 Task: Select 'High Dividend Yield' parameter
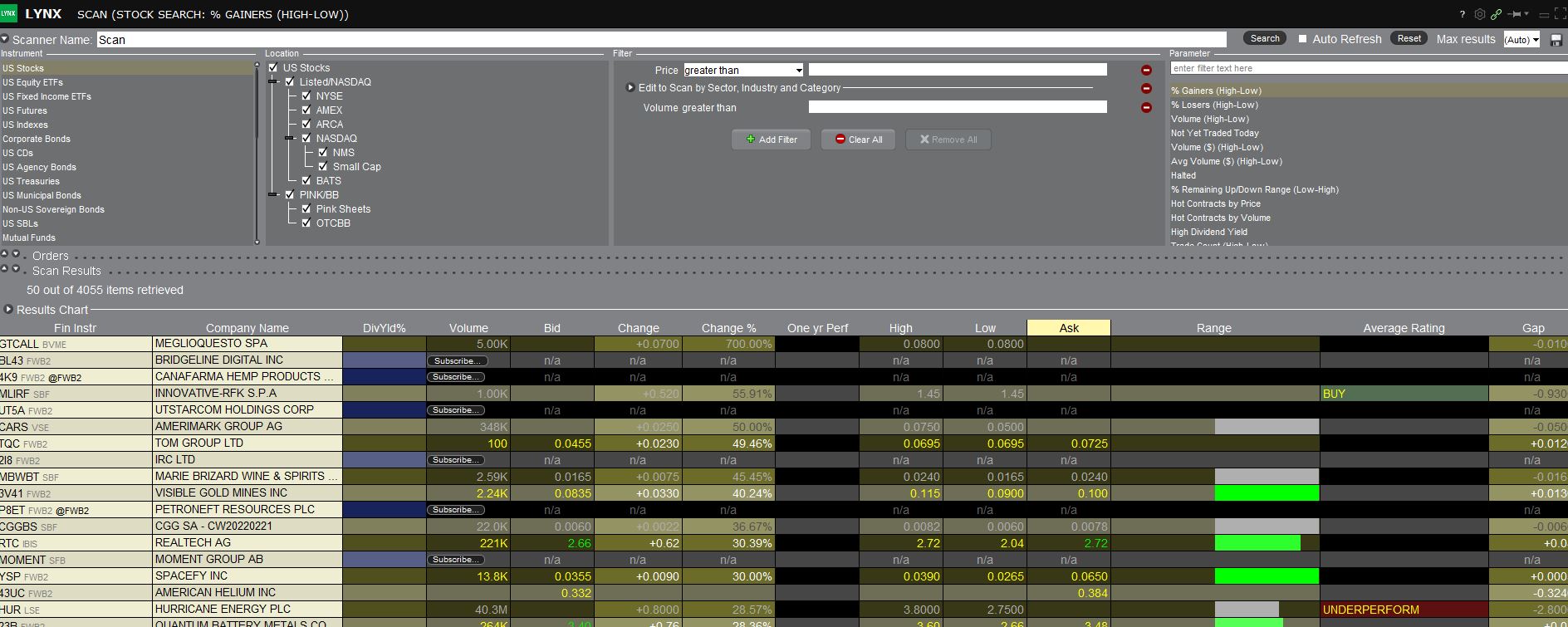point(1209,233)
